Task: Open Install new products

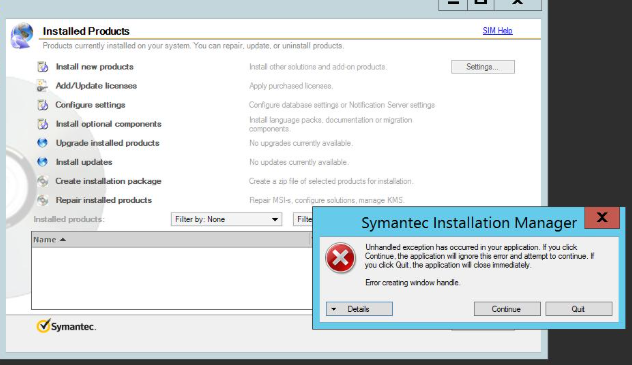Action: coord(95,67)
